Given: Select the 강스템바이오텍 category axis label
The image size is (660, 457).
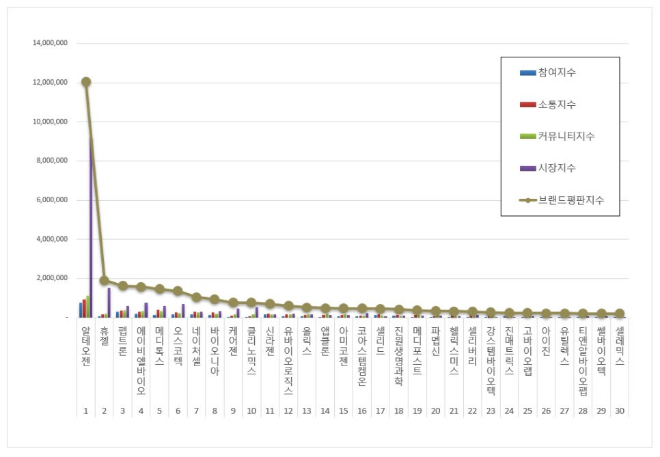Looking at the screenshot, I should point(490,353).
